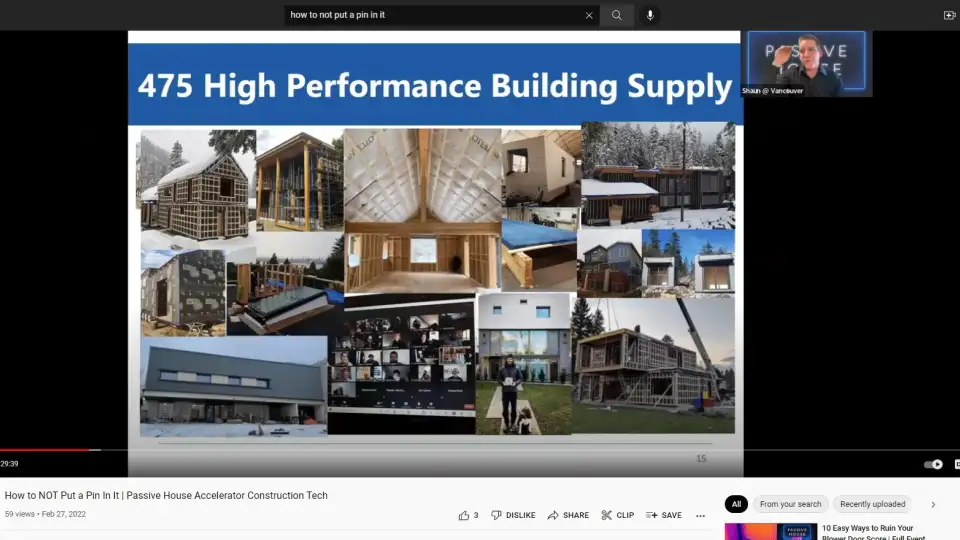Start voice search with the microphone
Viewport: 960px width, 540px height.
pos(650,15)
